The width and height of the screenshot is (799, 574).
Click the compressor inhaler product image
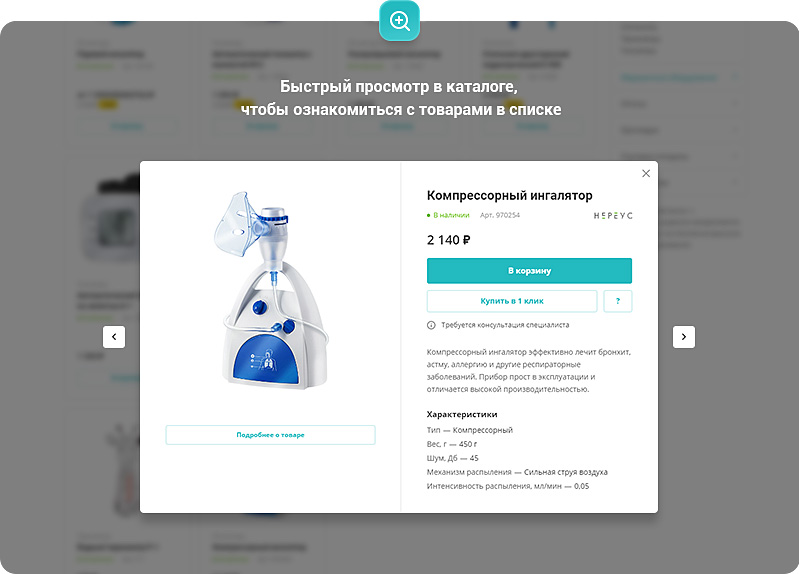tap(271, 290)
